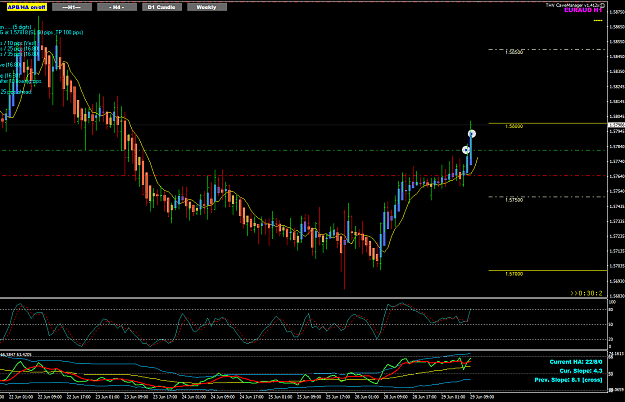
Task: Toggle the APB/HA on/off button
Action: pyautogui.click(x=27, y=7)
